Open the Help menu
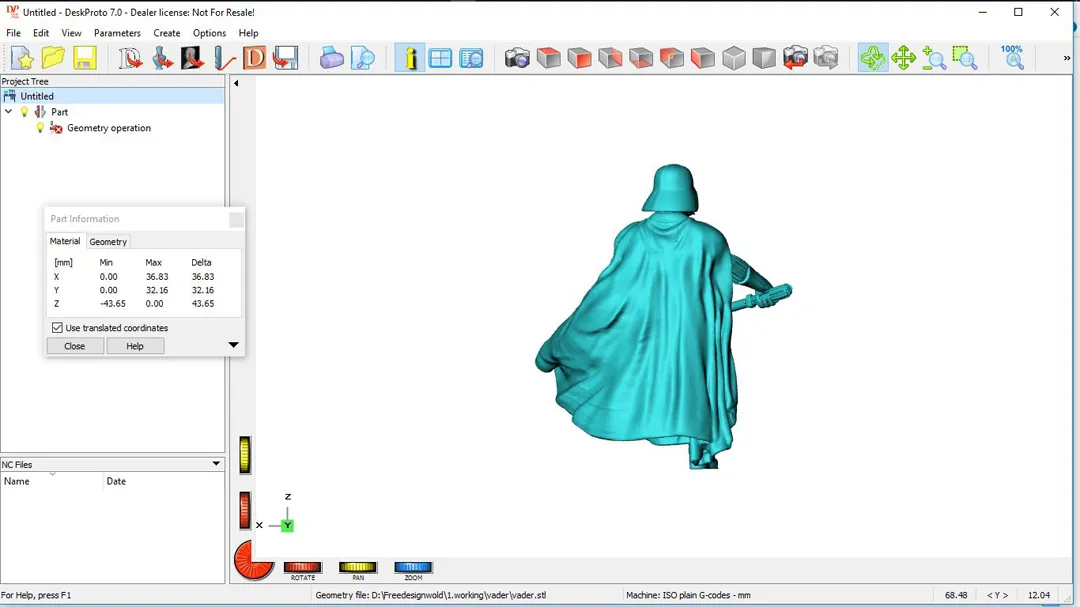Viewport: 1080px width, 607px height. click(249, 33)
